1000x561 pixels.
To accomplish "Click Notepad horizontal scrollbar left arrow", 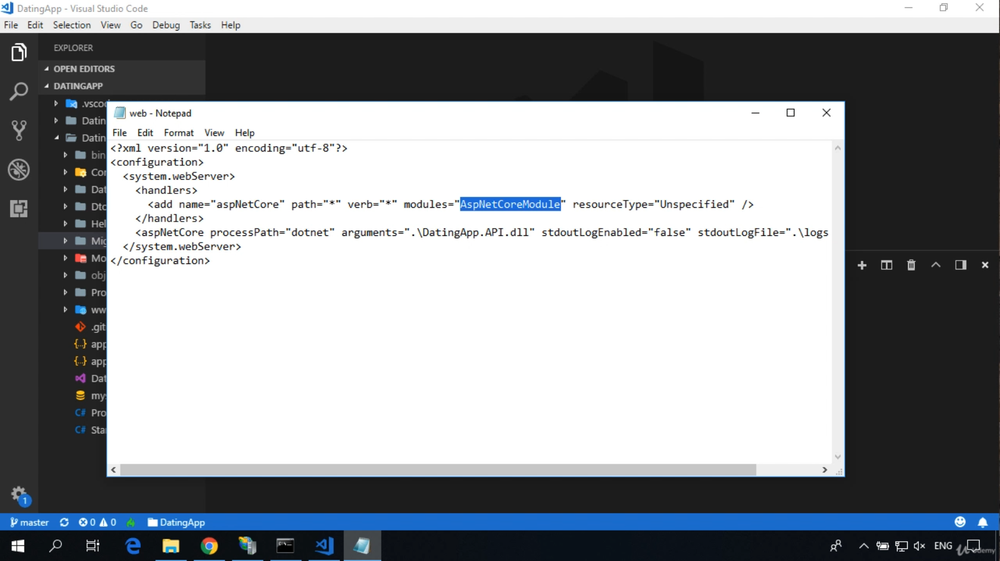I will click(x=114, y=470).
